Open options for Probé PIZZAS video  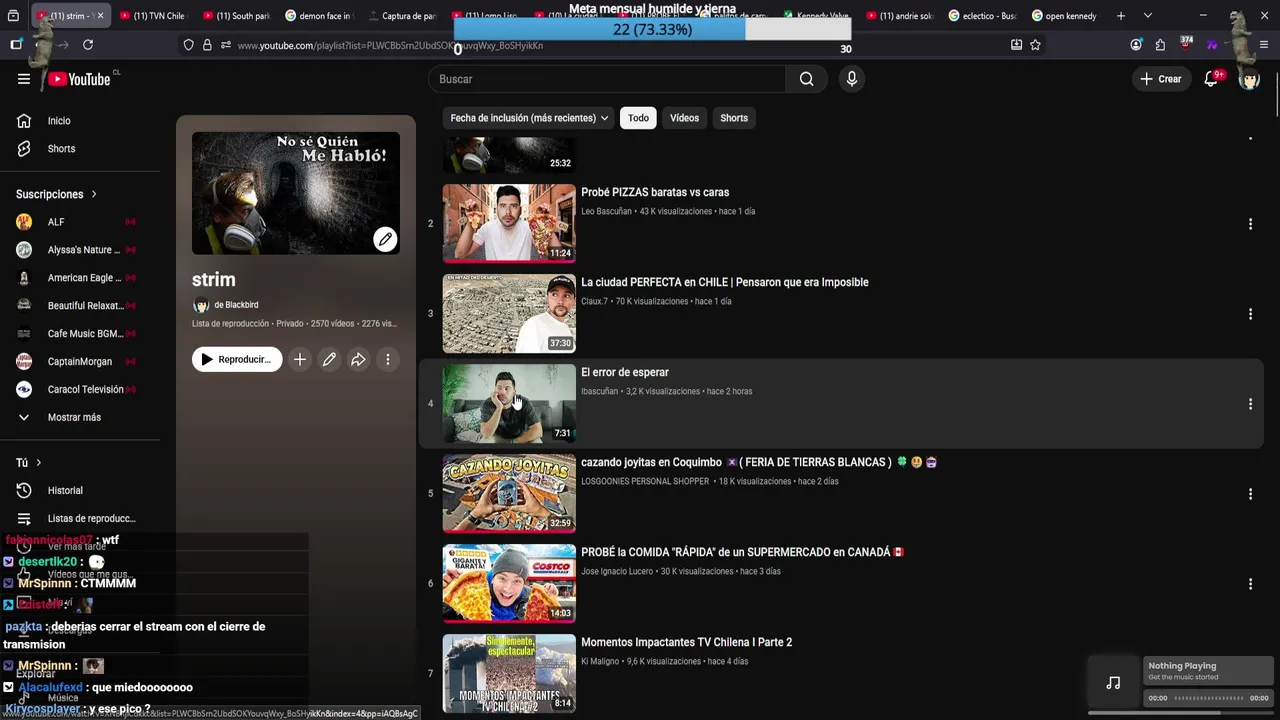(x=1250, y=224)
